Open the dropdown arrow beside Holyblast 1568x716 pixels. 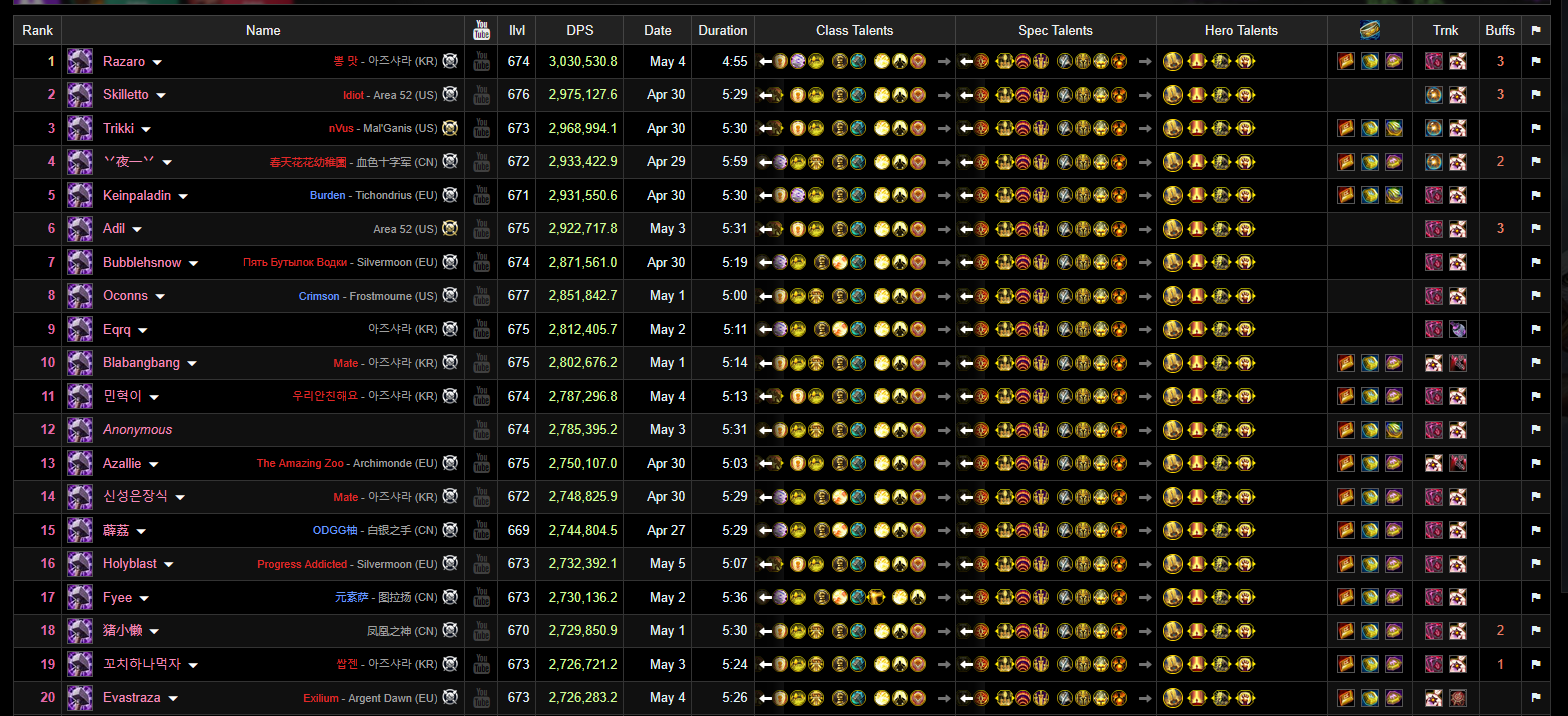pyautogui.click(x=170, y=564)
